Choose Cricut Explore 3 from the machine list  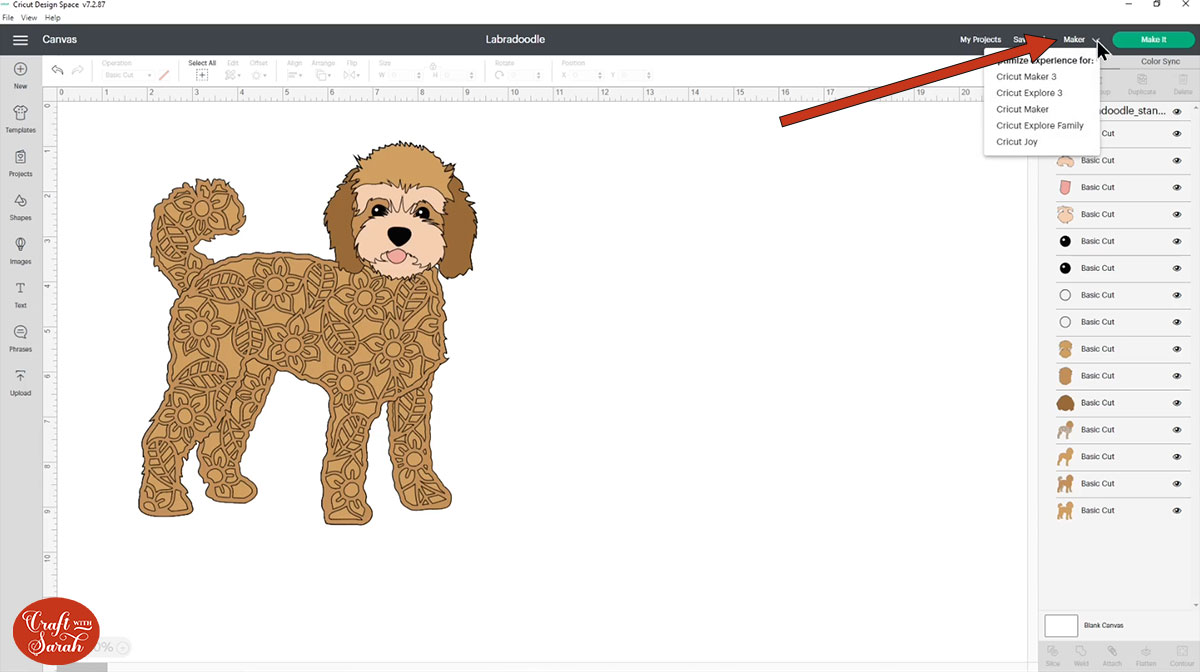pyautogui.click(x=1029, y=93)
